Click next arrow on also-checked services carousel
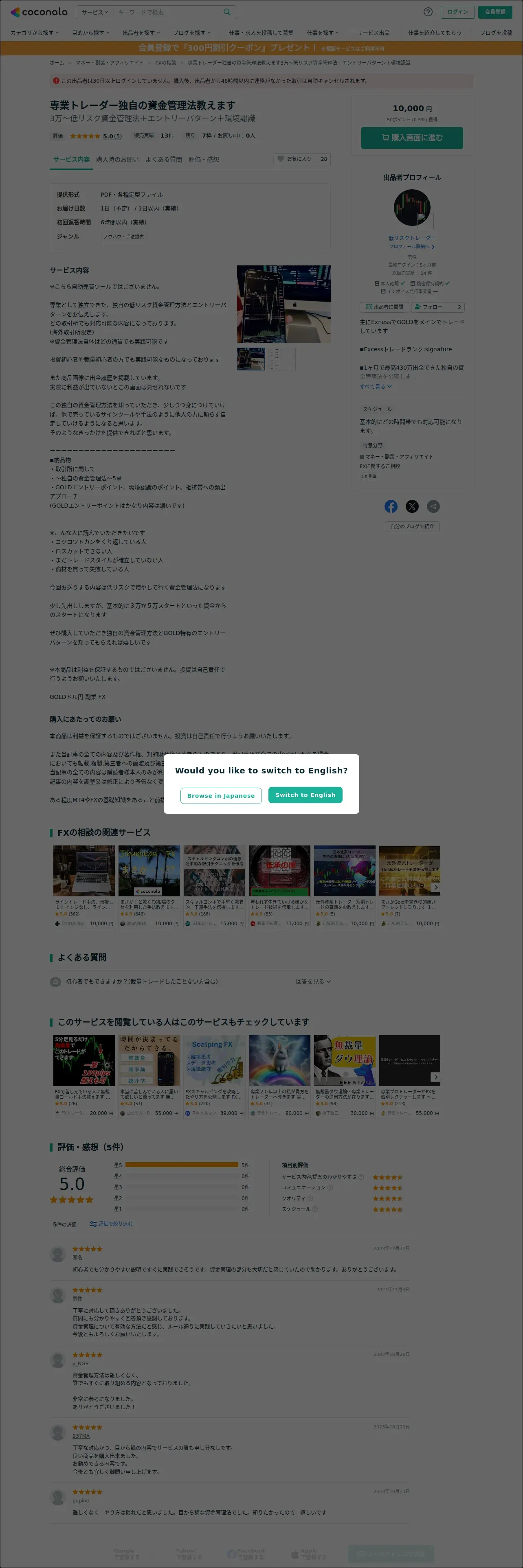Image resolution: width=523 pixels, height=1568 pixels. coord(435,1077)
